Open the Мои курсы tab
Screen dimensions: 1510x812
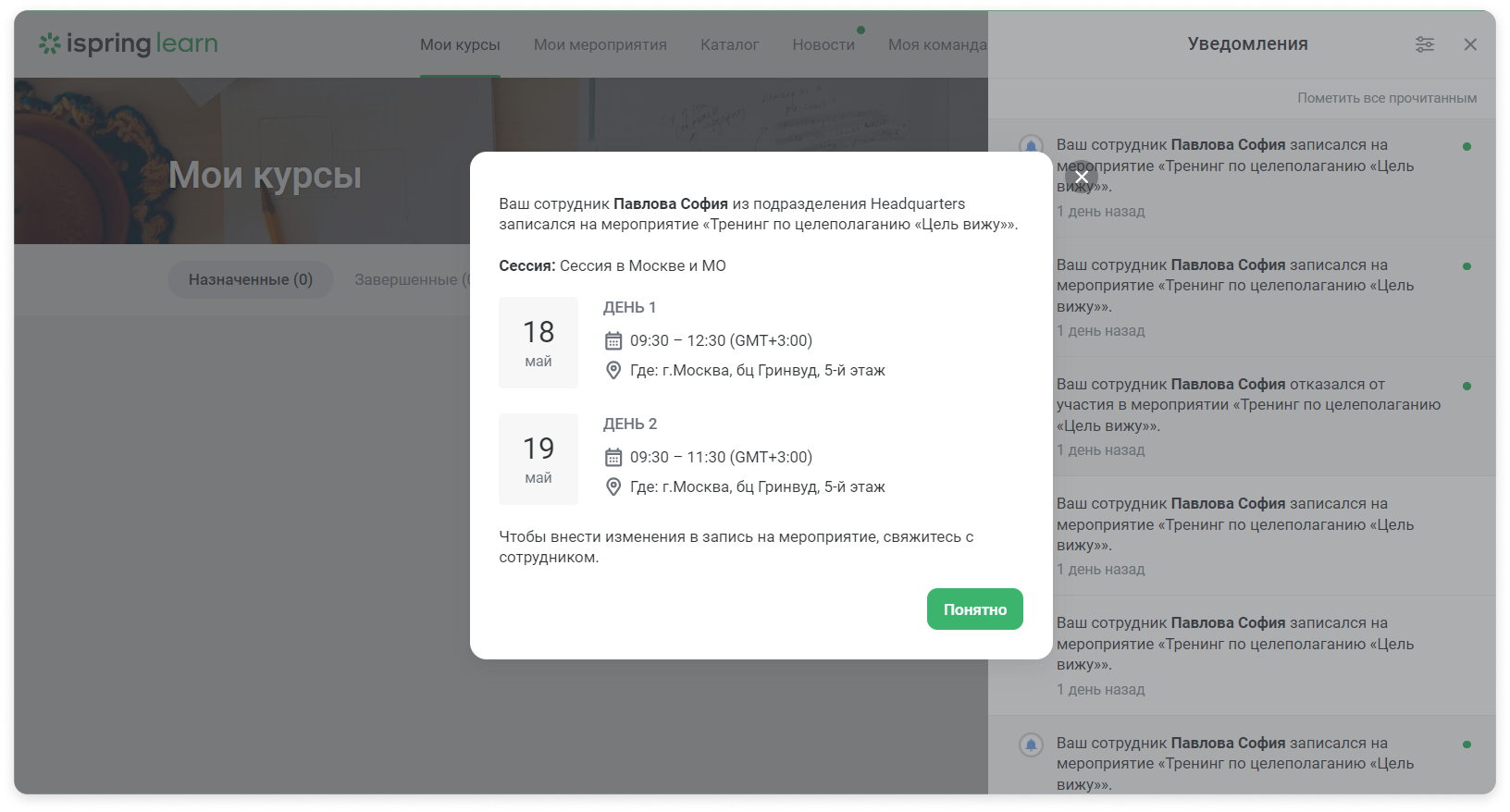[460, 44]
